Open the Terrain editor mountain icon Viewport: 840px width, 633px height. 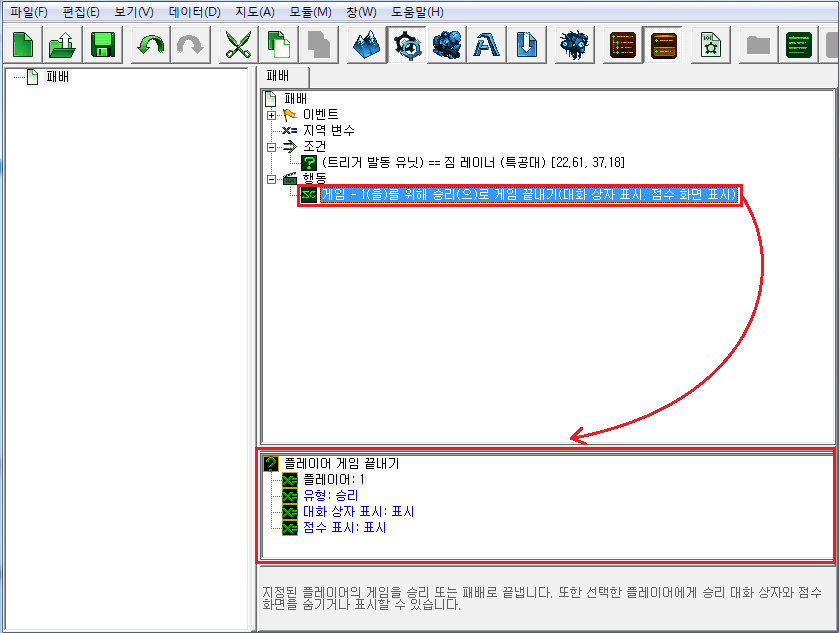click(x=367, y=44)
